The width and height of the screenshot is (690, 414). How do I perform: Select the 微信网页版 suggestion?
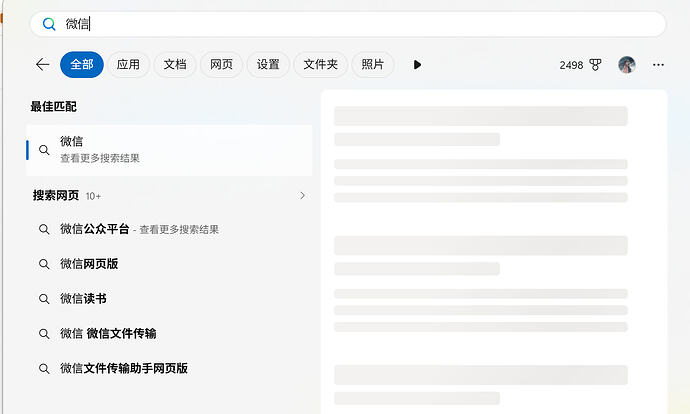[x=169, y=264]
